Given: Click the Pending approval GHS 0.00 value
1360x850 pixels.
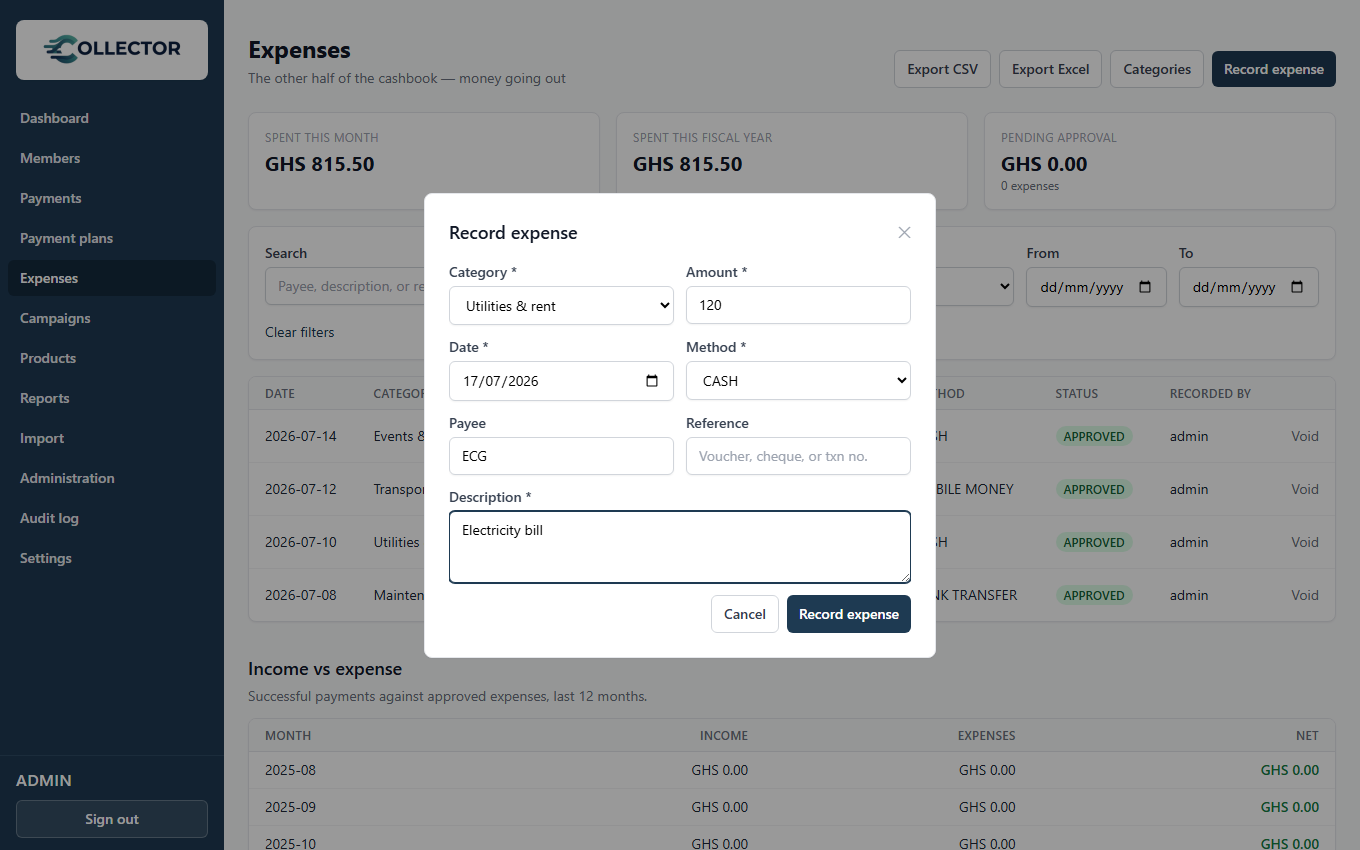Looking at the screenshot, I should click(1044, 164).
